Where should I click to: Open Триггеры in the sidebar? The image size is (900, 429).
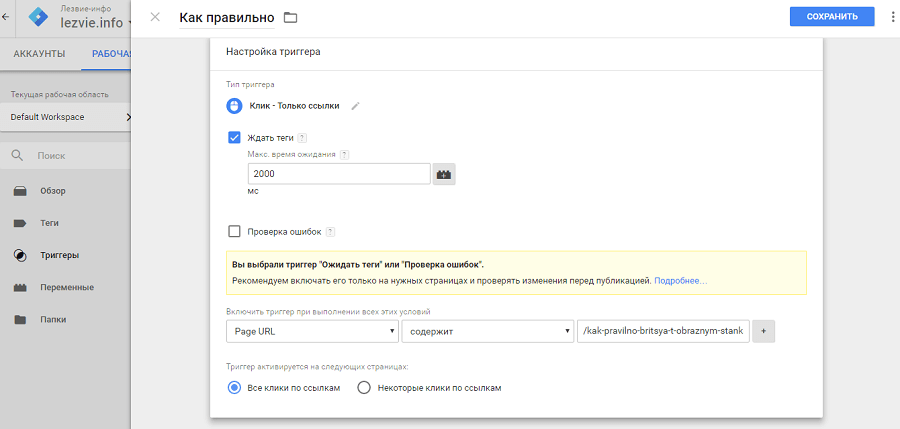coord(59,255)
